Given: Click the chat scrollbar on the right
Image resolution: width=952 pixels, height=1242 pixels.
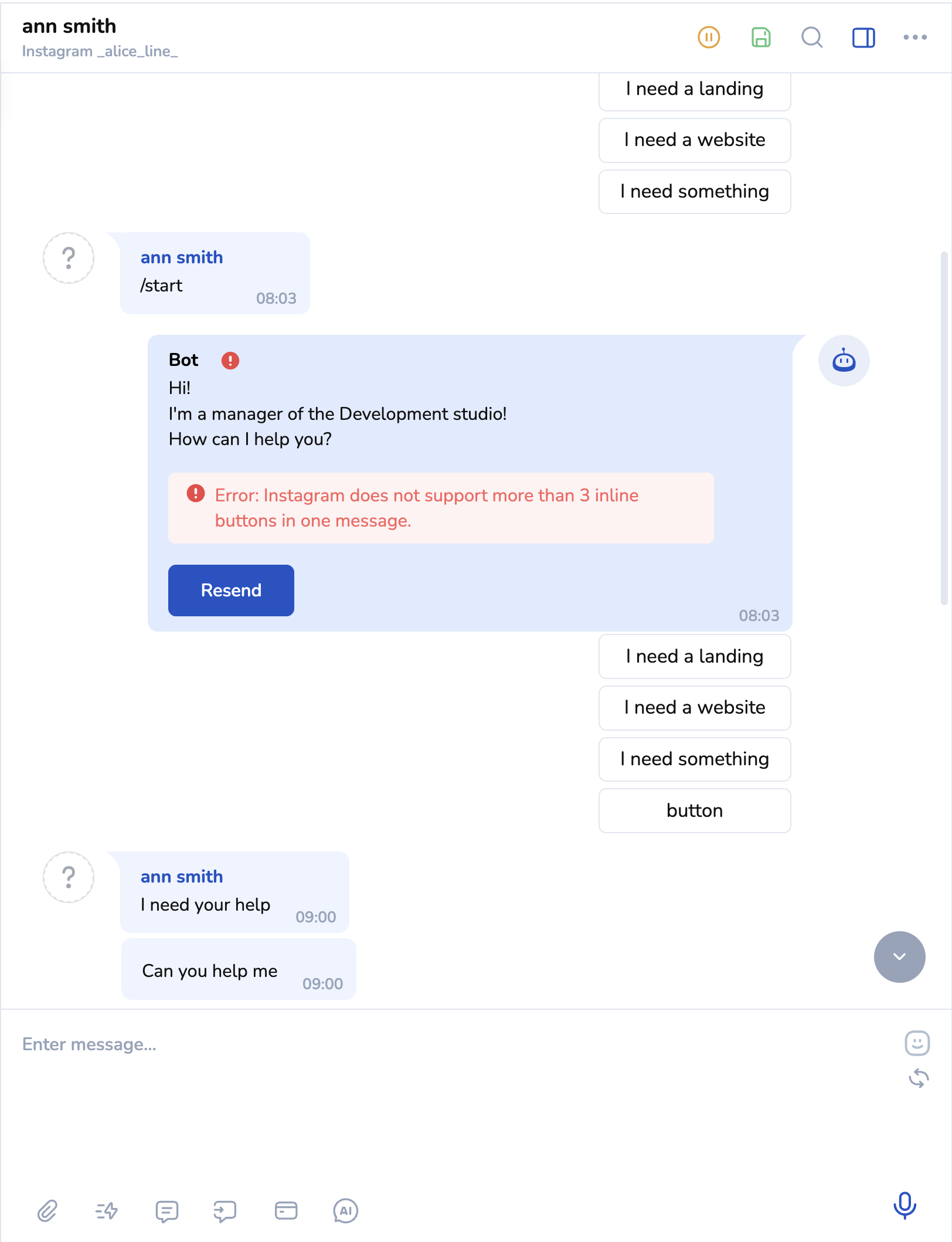Looking at the screenshot, I should [x=943, y=428].
